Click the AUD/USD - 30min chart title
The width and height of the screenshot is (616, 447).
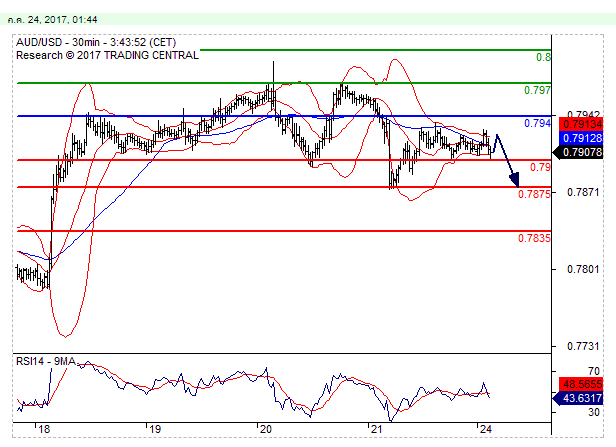pyautogui.click(x=96, y=42)
